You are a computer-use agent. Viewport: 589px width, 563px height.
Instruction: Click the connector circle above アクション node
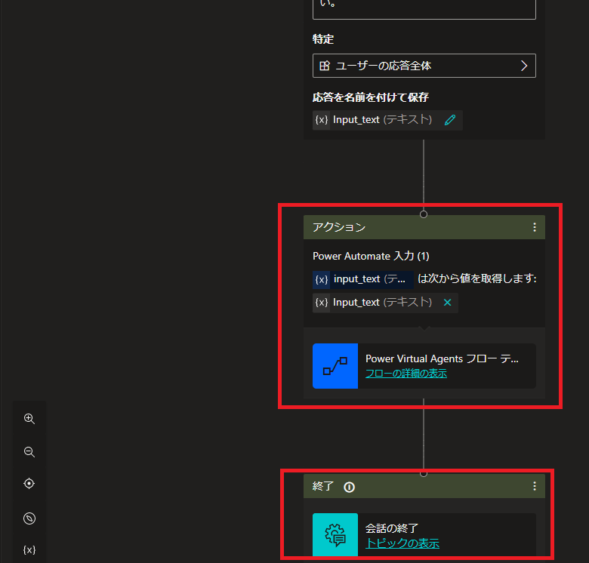424,214
